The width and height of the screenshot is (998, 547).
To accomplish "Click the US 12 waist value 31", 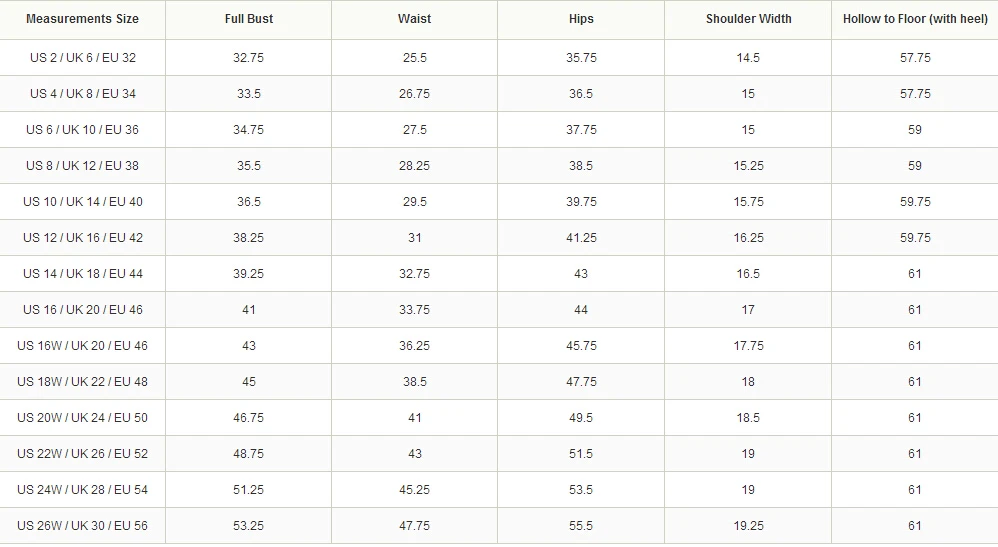I will pyautogui.click(x=414, y=238).
